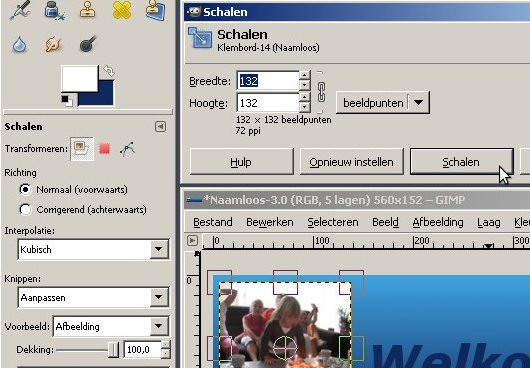The height and width of the screenshot is (368, 530).
Task: Open the Beeld menu
Action: pyautogui.click(x=385, y=222)
